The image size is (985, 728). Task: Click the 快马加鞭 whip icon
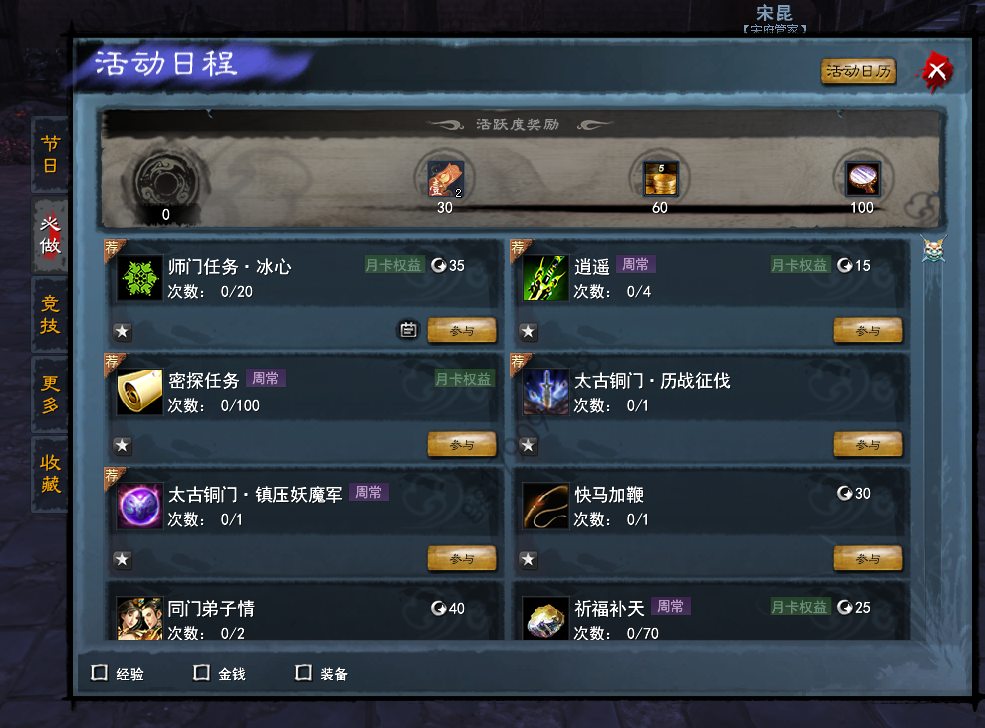tap(545, 506)
